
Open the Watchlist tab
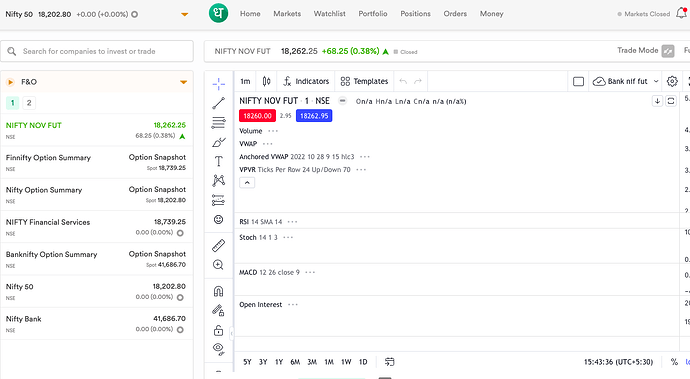[329, 14]
